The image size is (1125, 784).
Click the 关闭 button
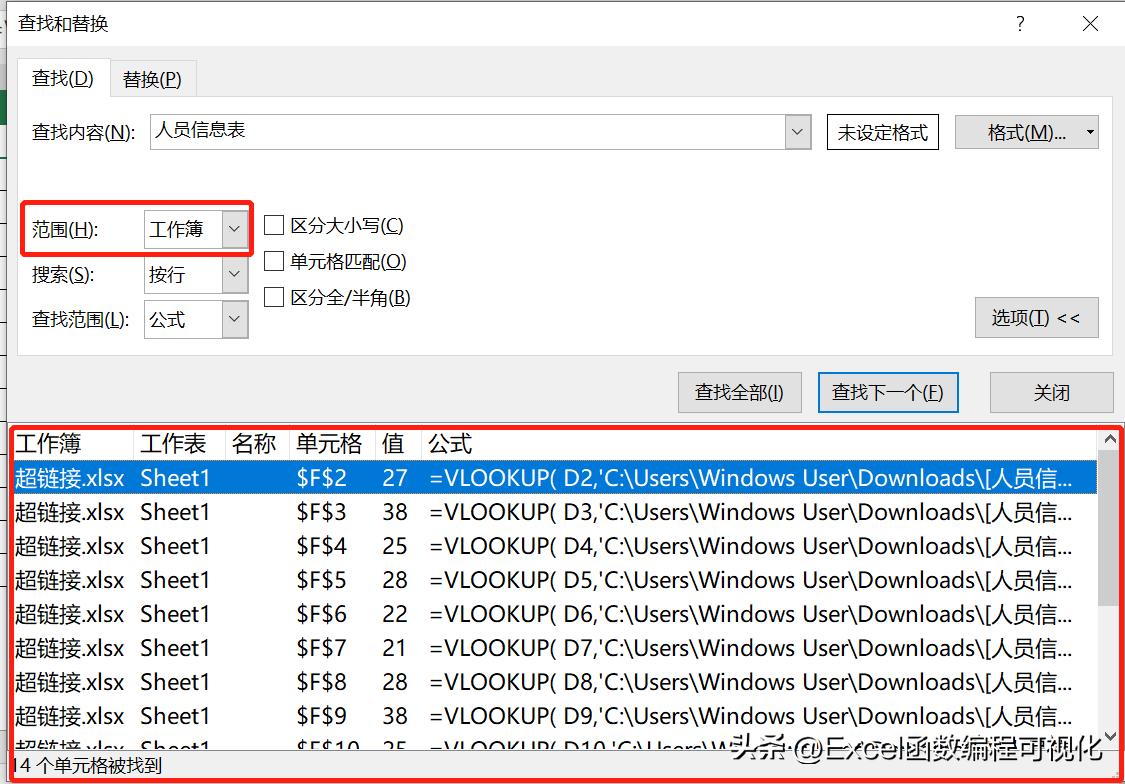(x=1051, y=392)
